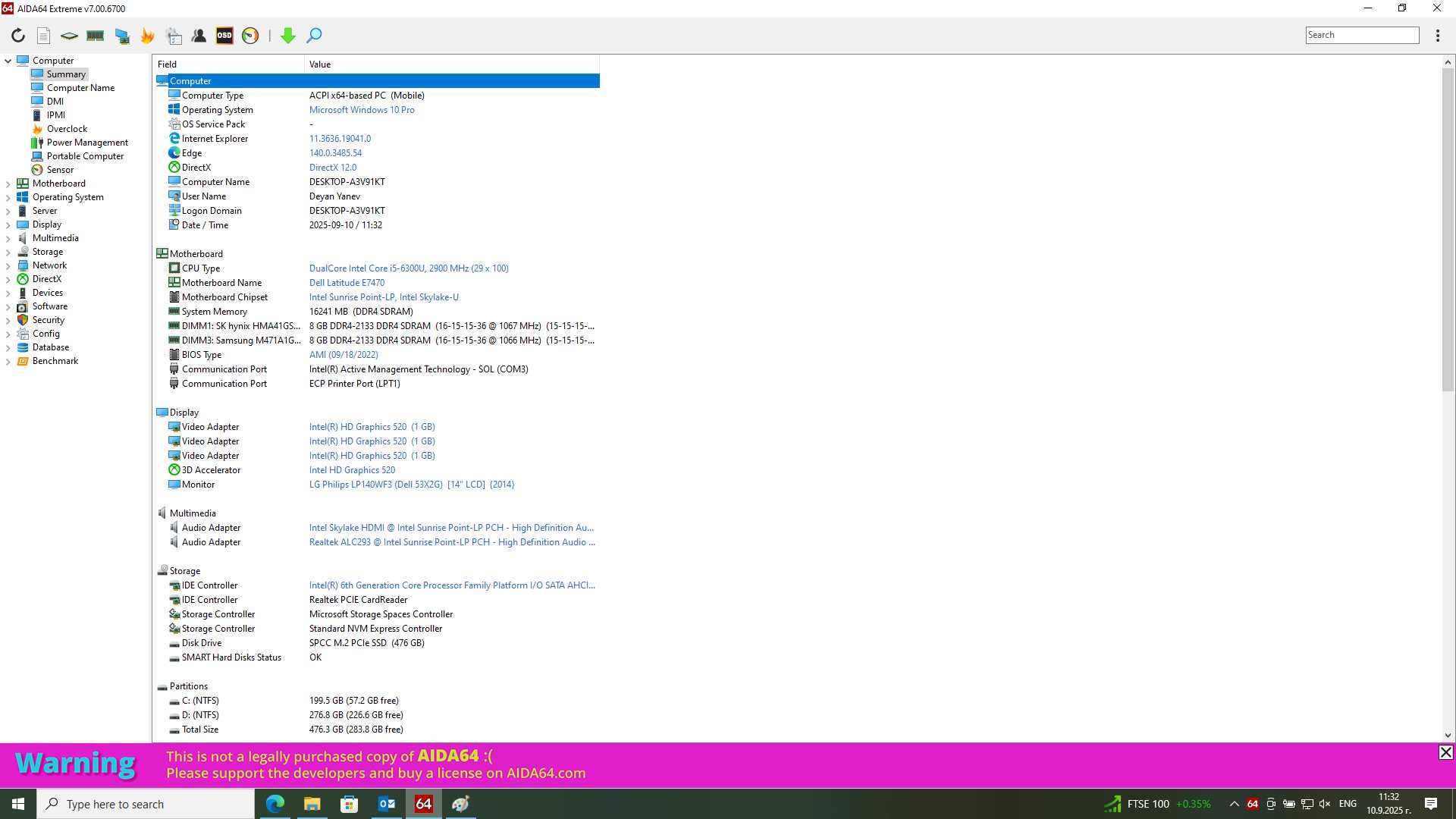Select Summary in the tree
Image resolution: width=1456 pixels, height=819 pixels.
66,74
